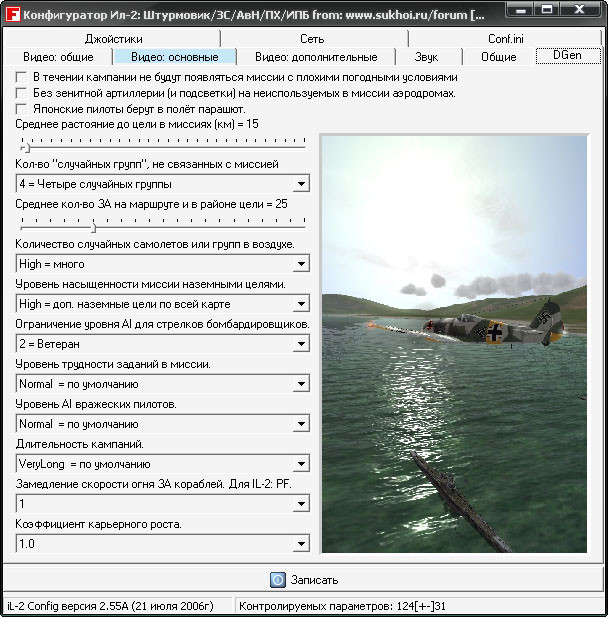
Task: Click the red F application icon in title bar
Action: (x=13, y=15)
